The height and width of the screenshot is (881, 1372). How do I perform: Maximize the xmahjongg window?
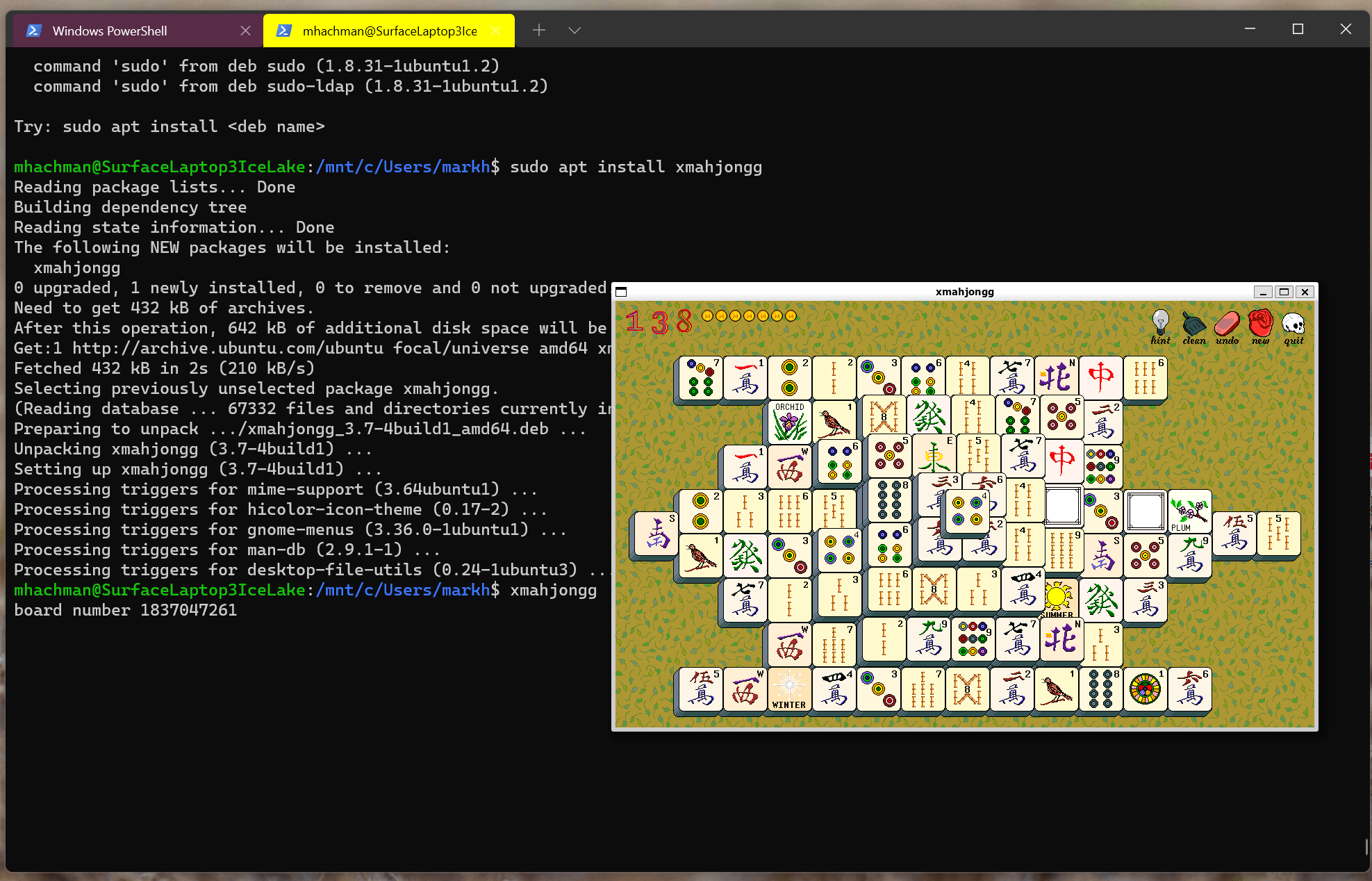(x=1284, y=292)
